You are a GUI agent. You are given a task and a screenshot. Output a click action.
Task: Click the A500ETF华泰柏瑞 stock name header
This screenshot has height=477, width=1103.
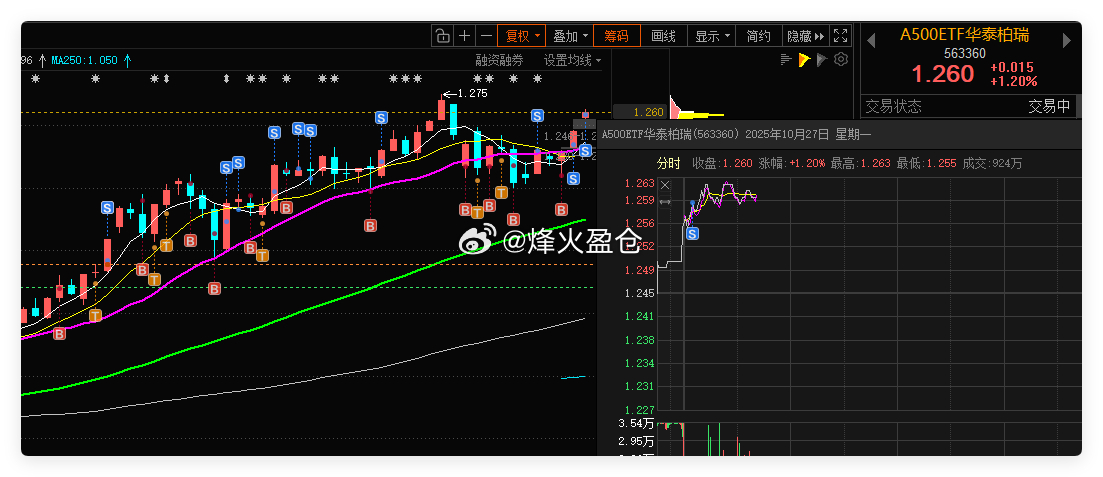pos(964,34)
